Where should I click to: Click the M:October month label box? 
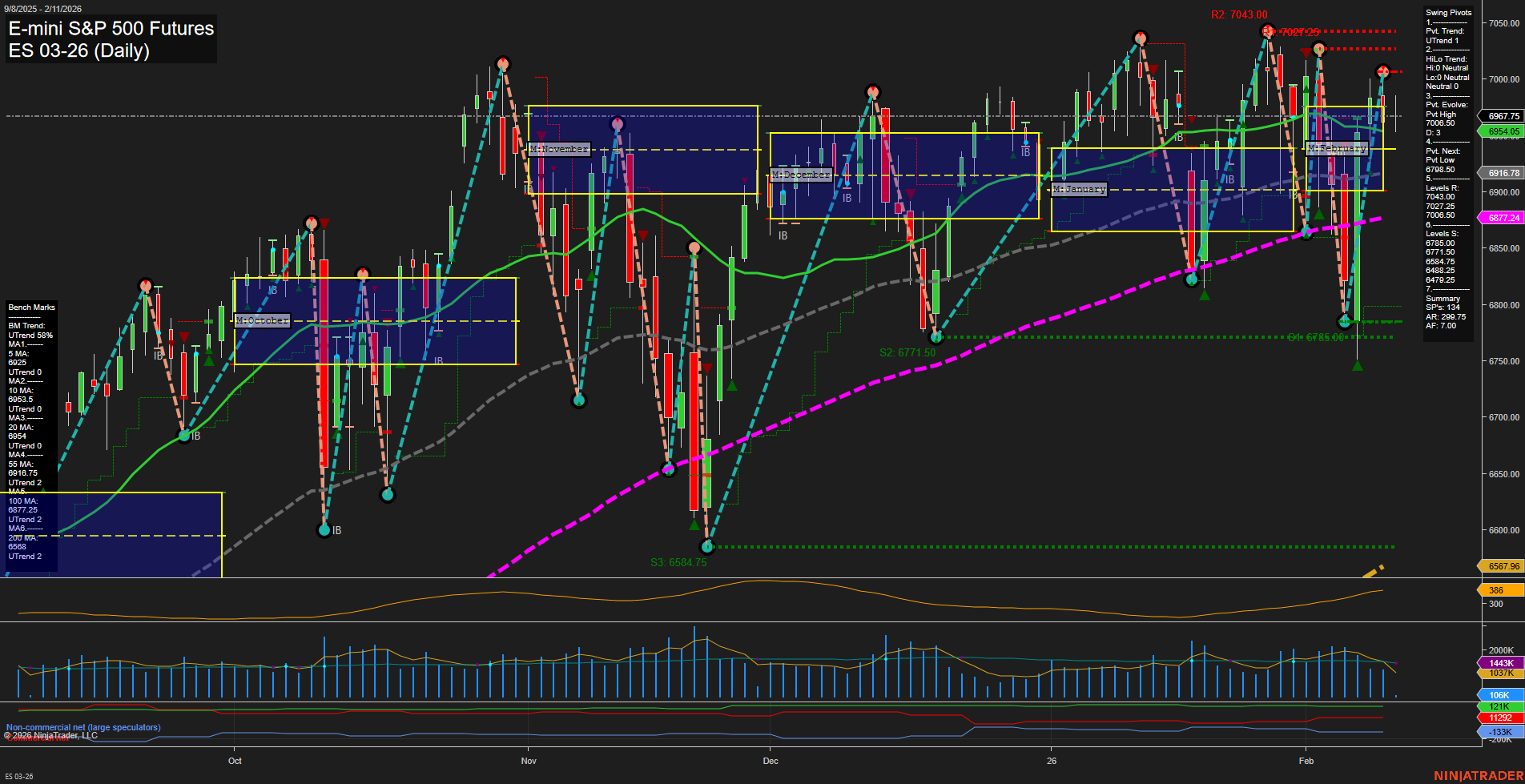pyautogui.click(x=261, y=321)
